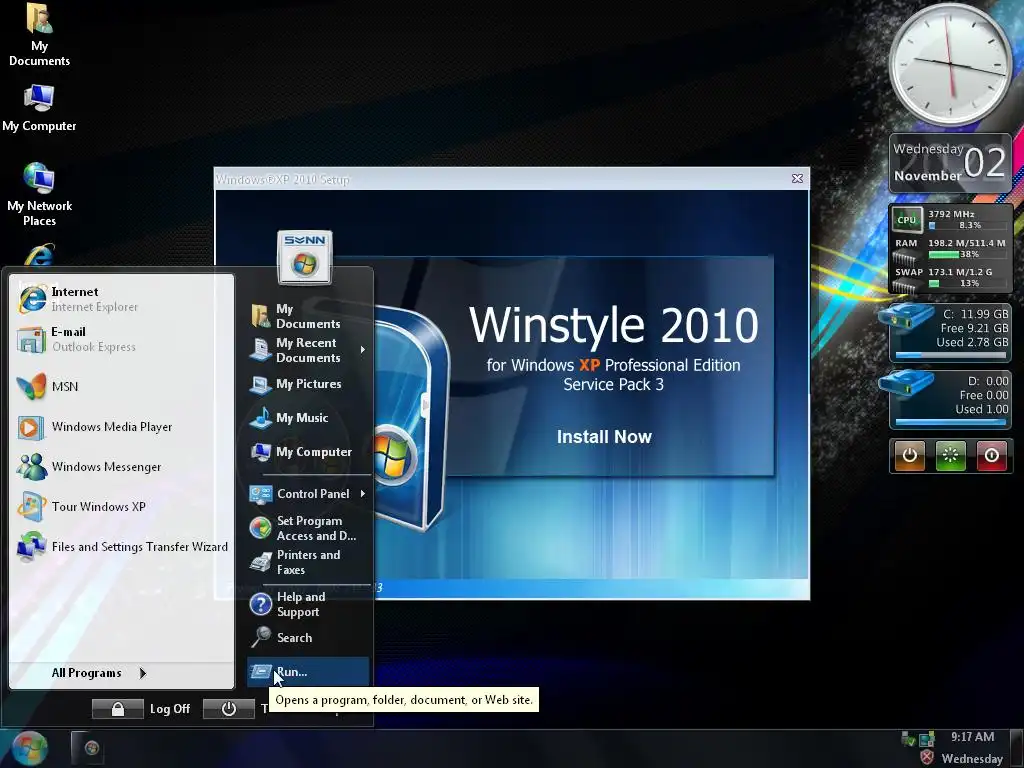Click the Winstyle 2010 title text

tap(613, 325)
